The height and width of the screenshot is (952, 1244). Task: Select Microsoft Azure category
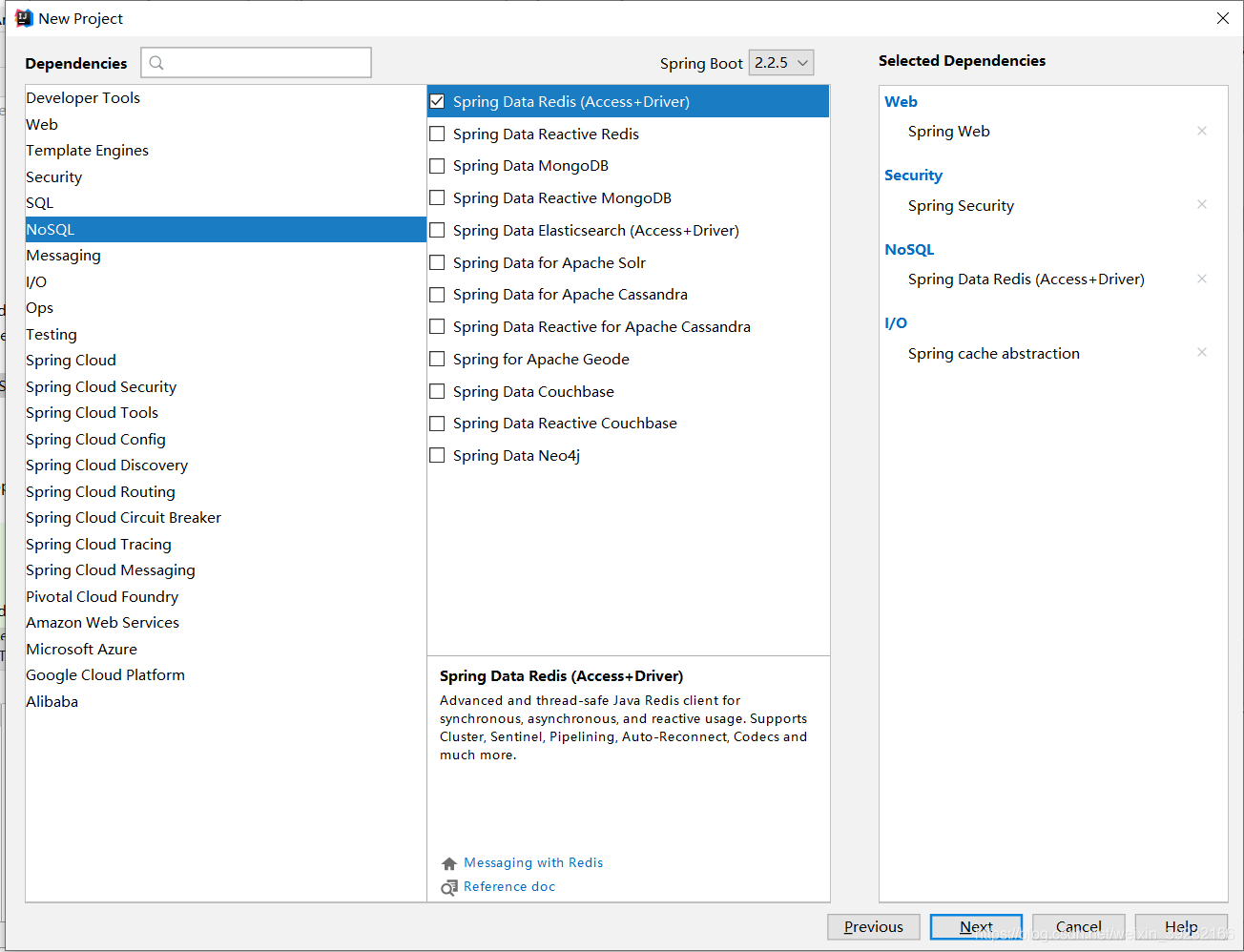coord(225,649)
